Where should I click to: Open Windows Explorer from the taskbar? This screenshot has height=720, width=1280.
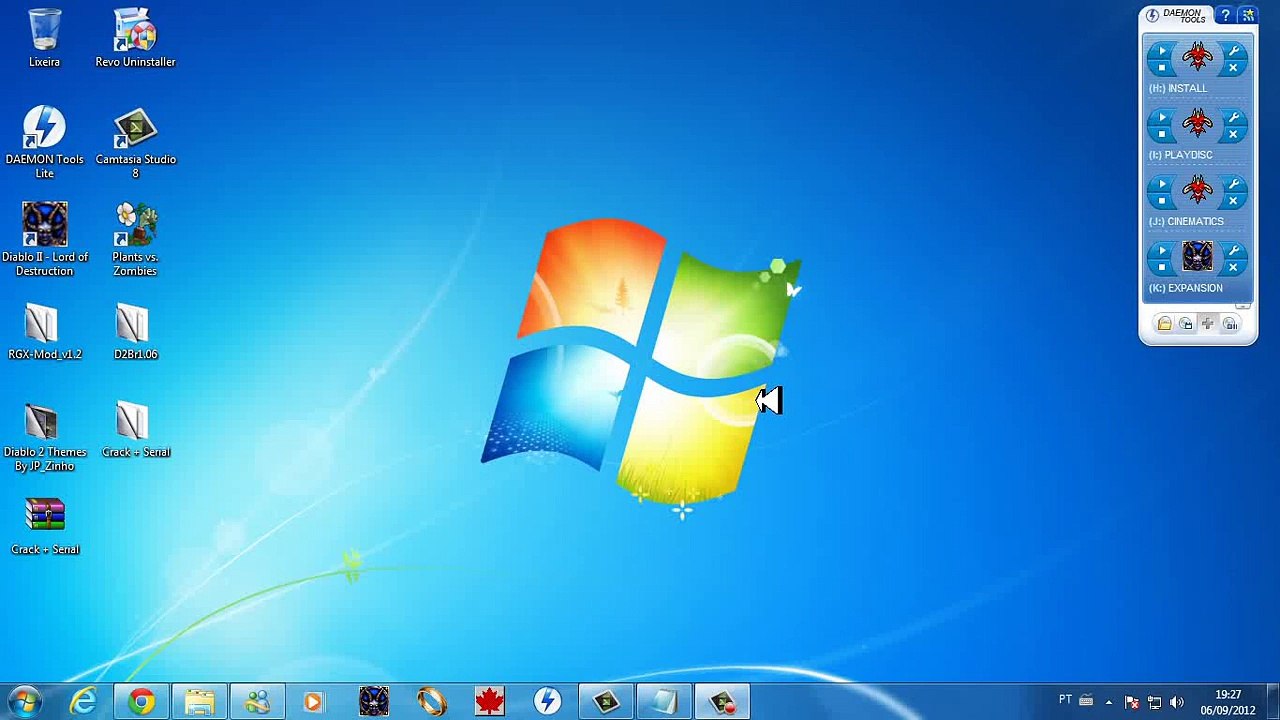click(199, 702)
